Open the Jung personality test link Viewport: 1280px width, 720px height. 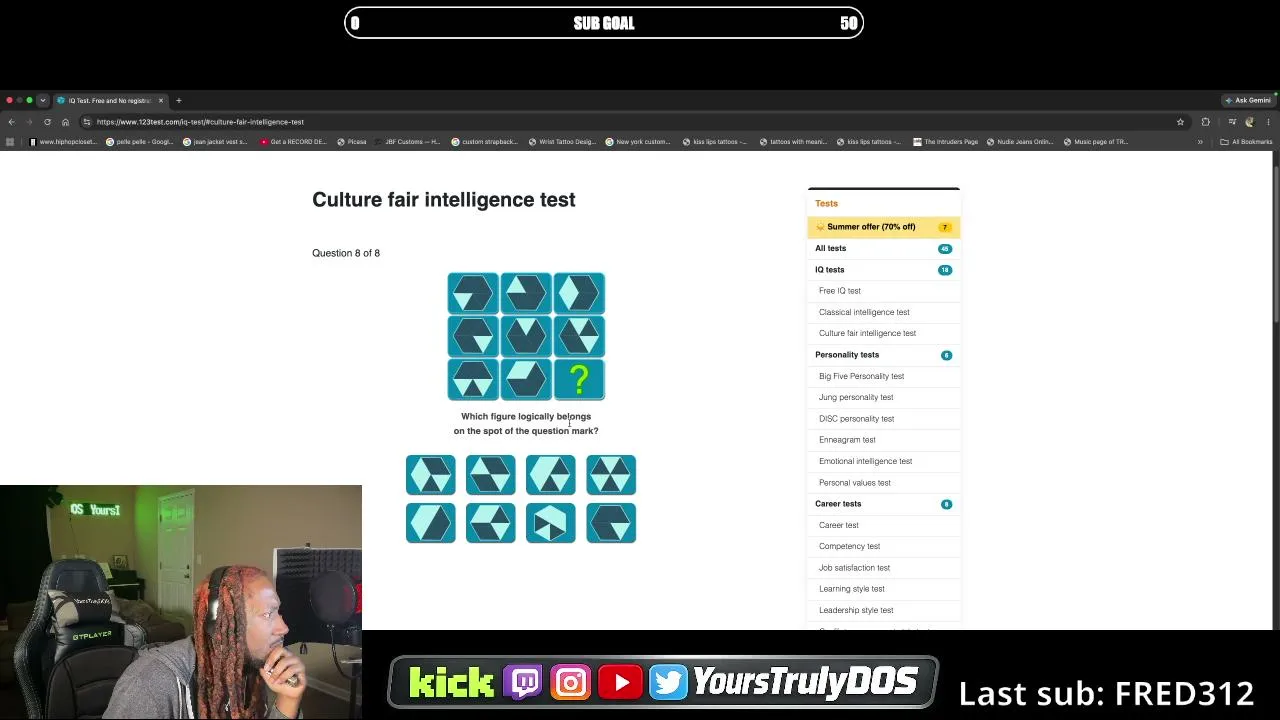pos(856,397)
